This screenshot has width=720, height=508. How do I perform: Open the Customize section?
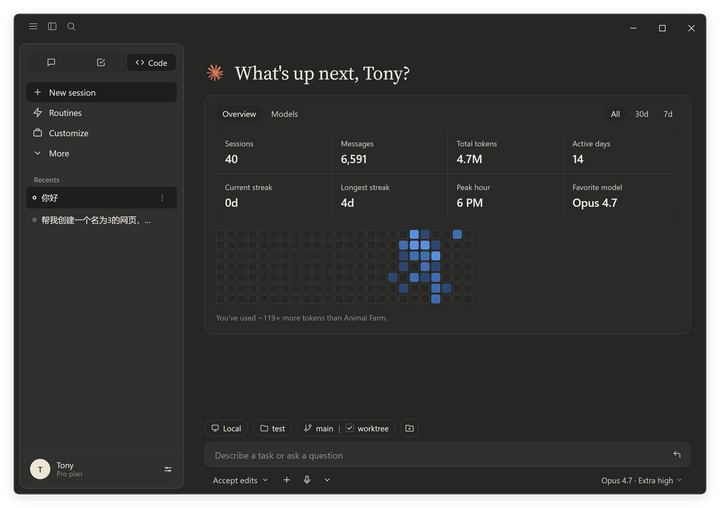coord(101,133)
